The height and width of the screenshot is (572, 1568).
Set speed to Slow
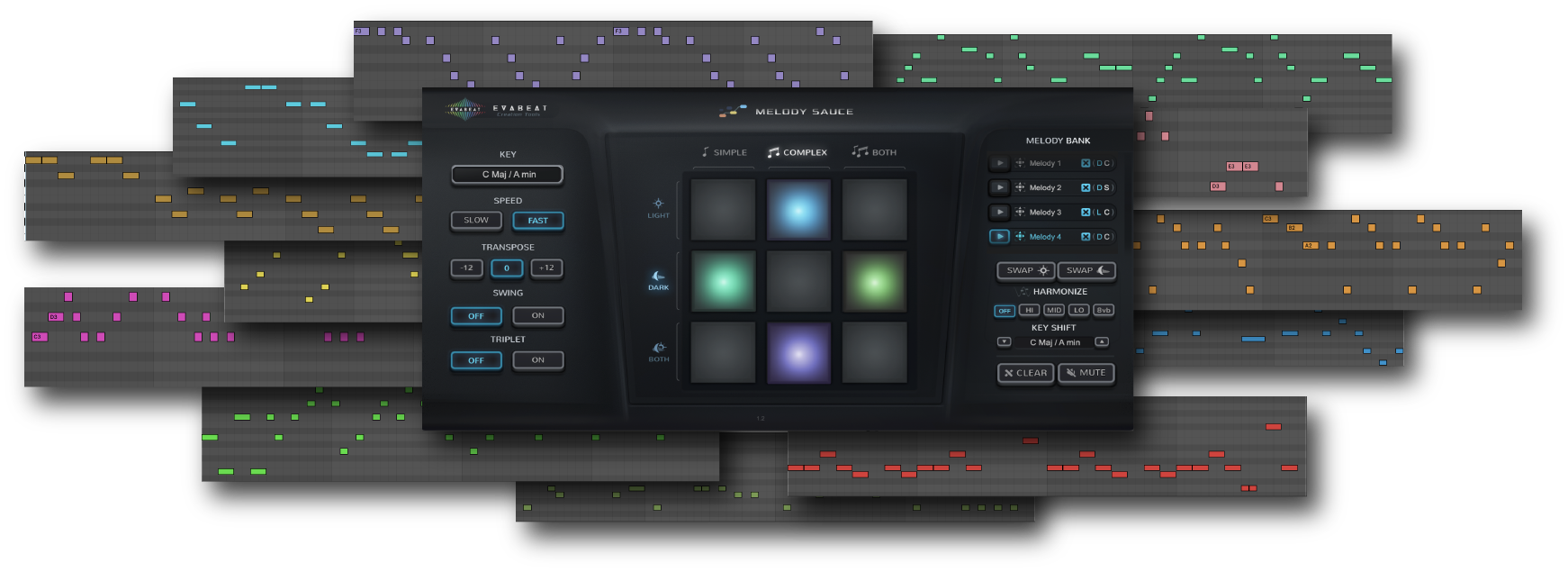coord(476,220)
